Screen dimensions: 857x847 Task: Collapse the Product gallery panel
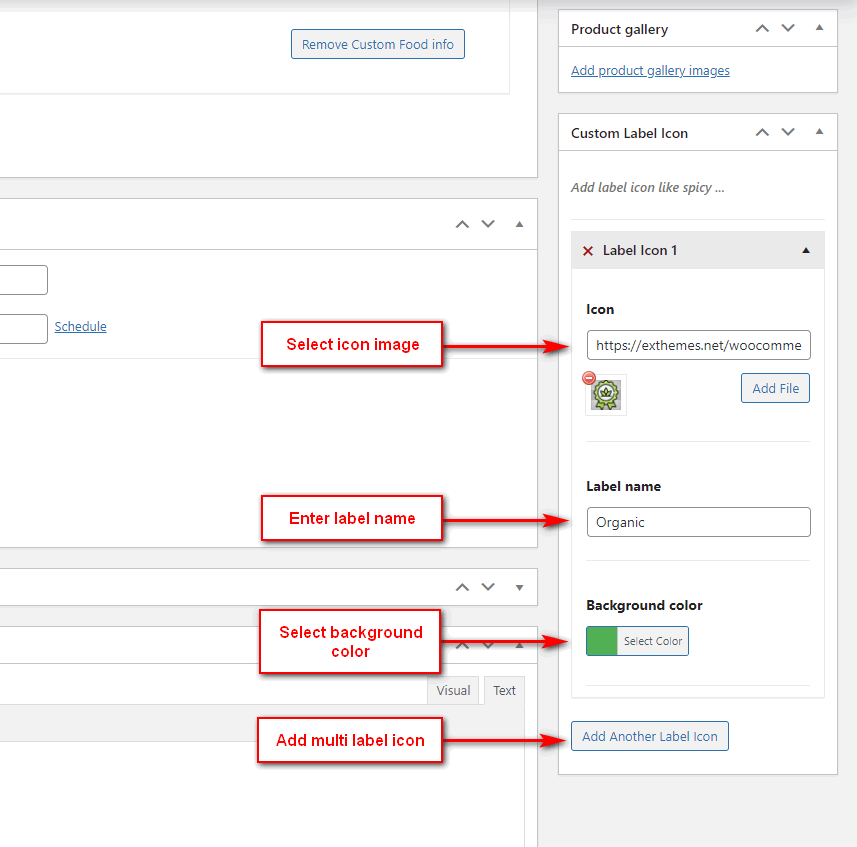point(819,29)
